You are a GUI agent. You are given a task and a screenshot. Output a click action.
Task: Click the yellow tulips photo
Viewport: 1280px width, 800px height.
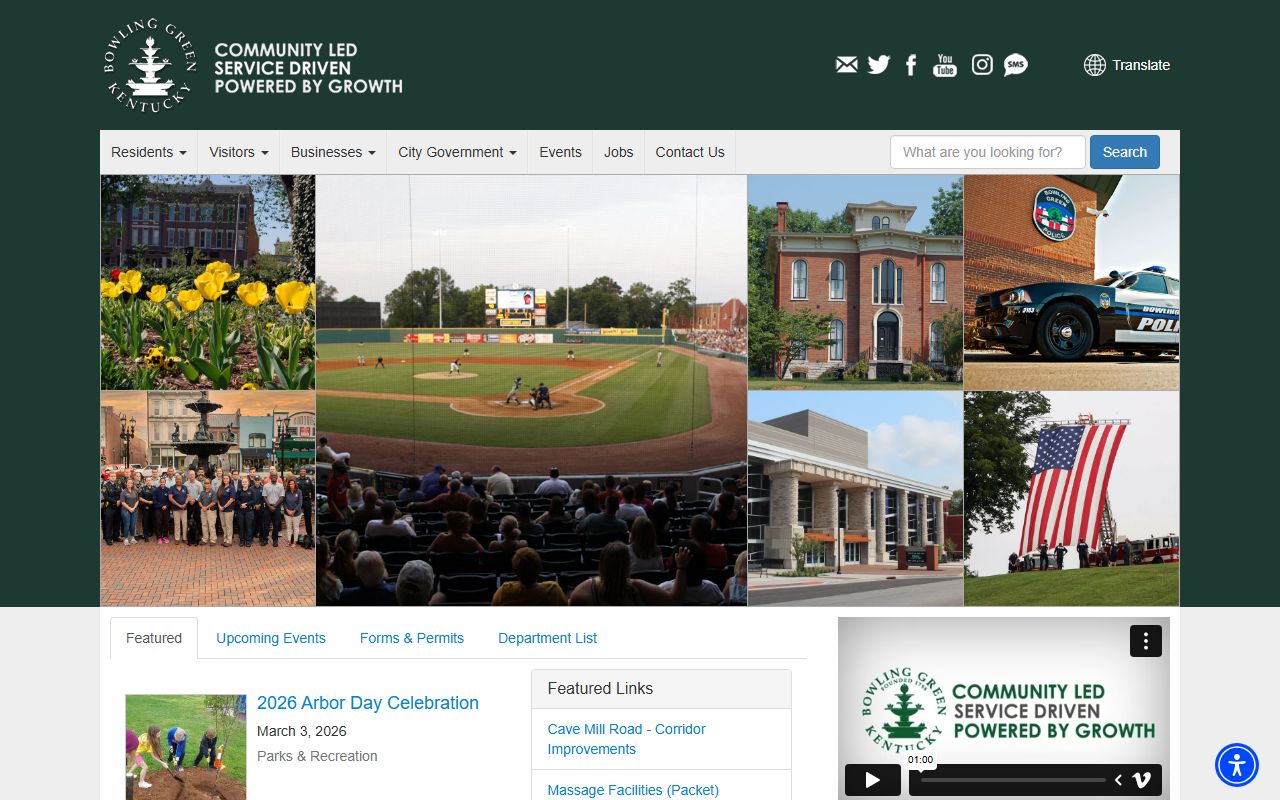point(208,282)
